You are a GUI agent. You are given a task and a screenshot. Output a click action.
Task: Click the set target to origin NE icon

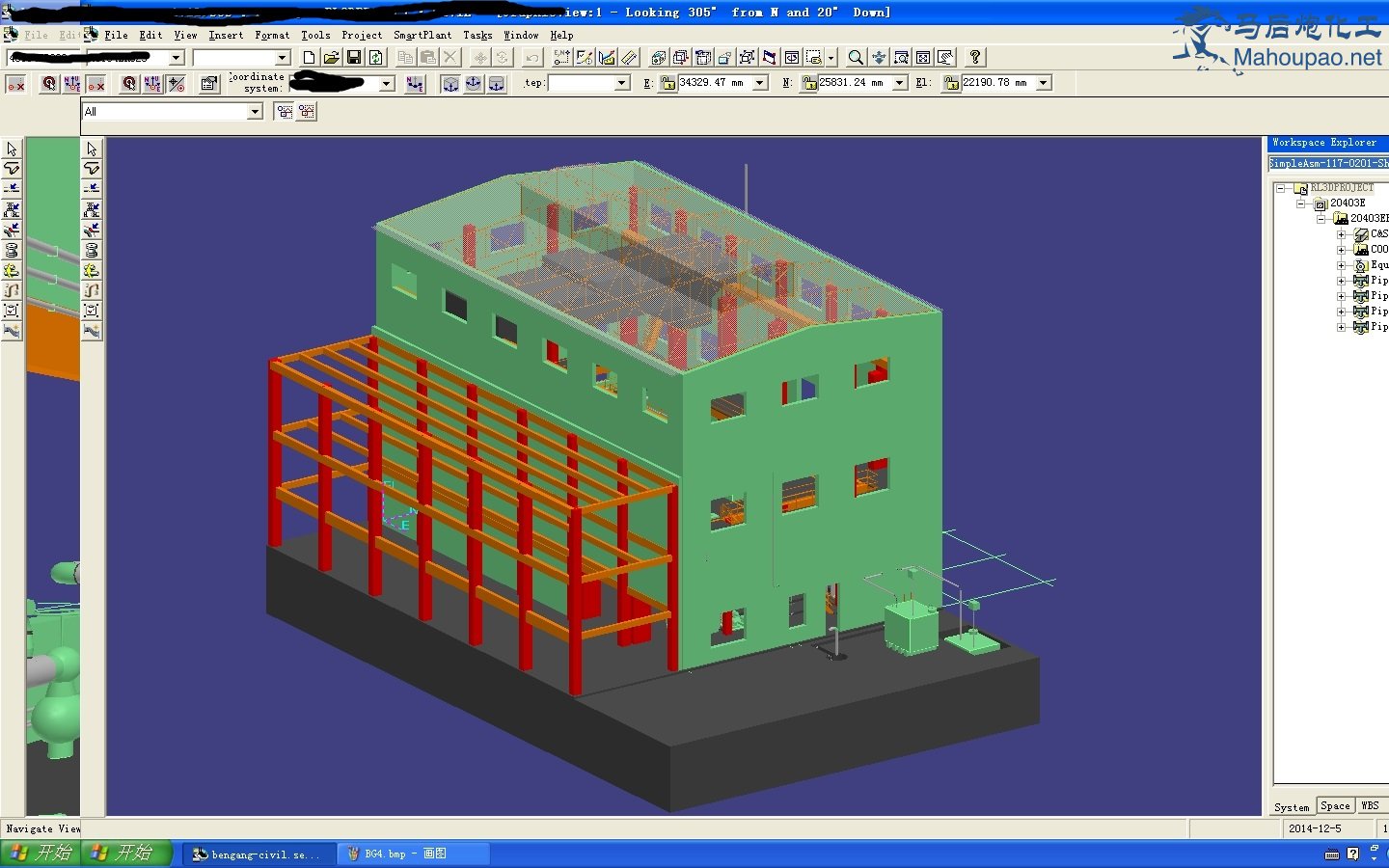[415, 84]
